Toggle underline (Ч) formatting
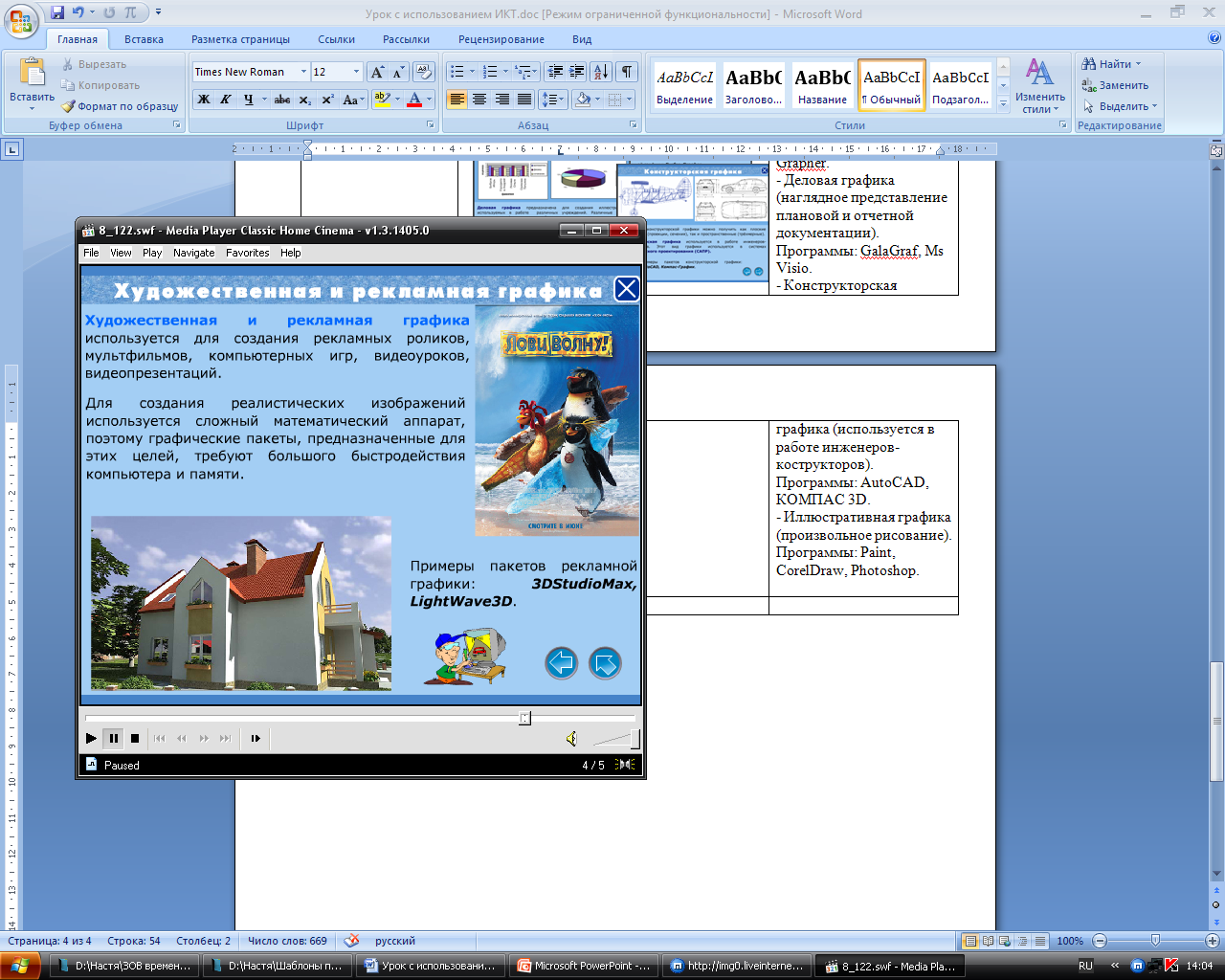 [x=249, y=100]
